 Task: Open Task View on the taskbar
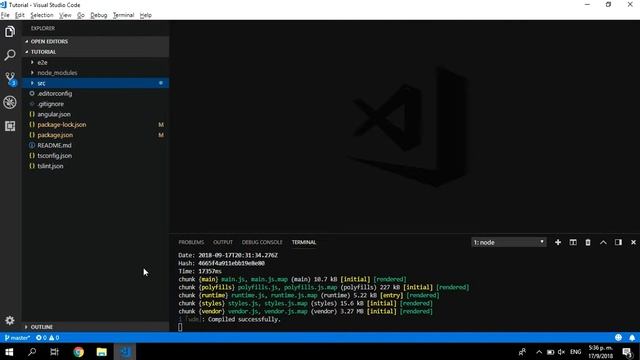pos(55,352)
